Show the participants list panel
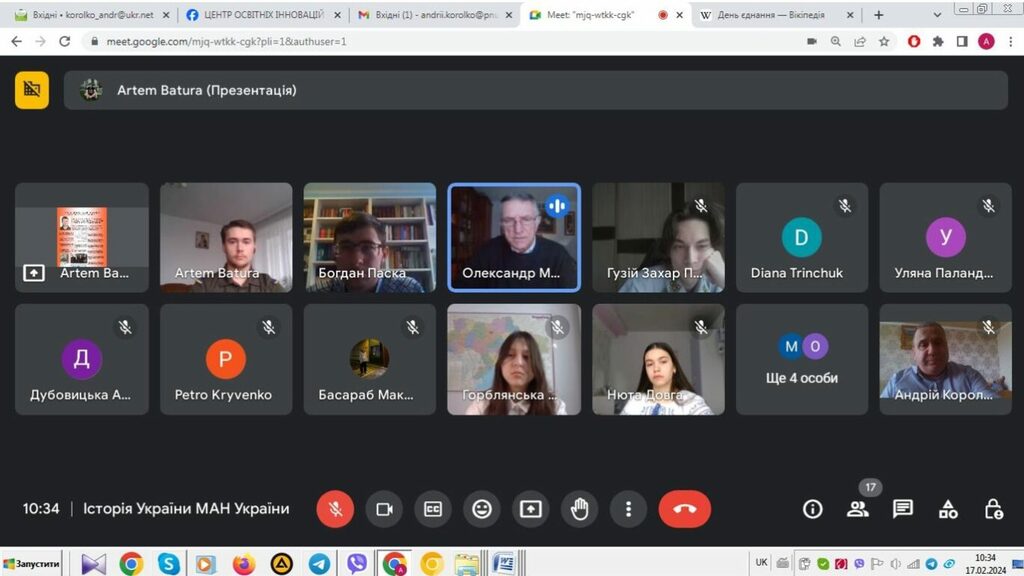 pos(858,509)
